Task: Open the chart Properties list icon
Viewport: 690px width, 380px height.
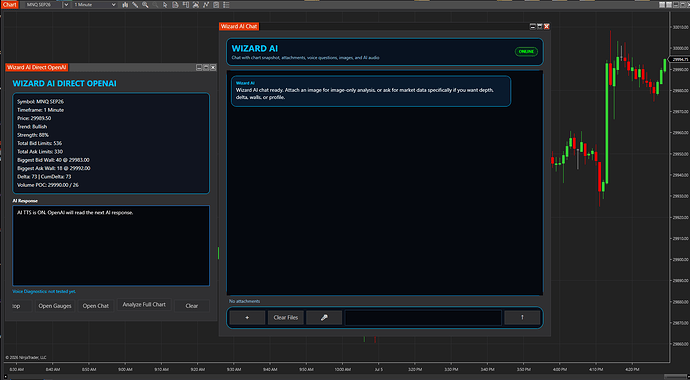Action: pyautogui.click(x=225, y=5)
